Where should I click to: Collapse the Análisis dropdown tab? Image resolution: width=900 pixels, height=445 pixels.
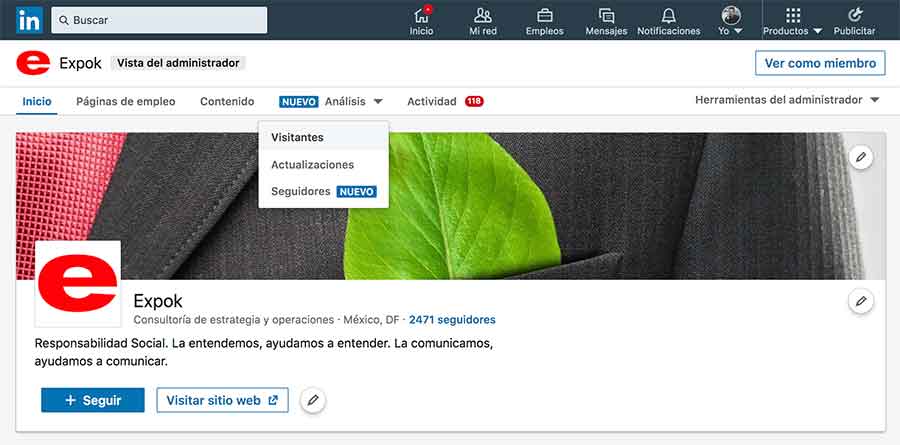[x=353, y=102]
